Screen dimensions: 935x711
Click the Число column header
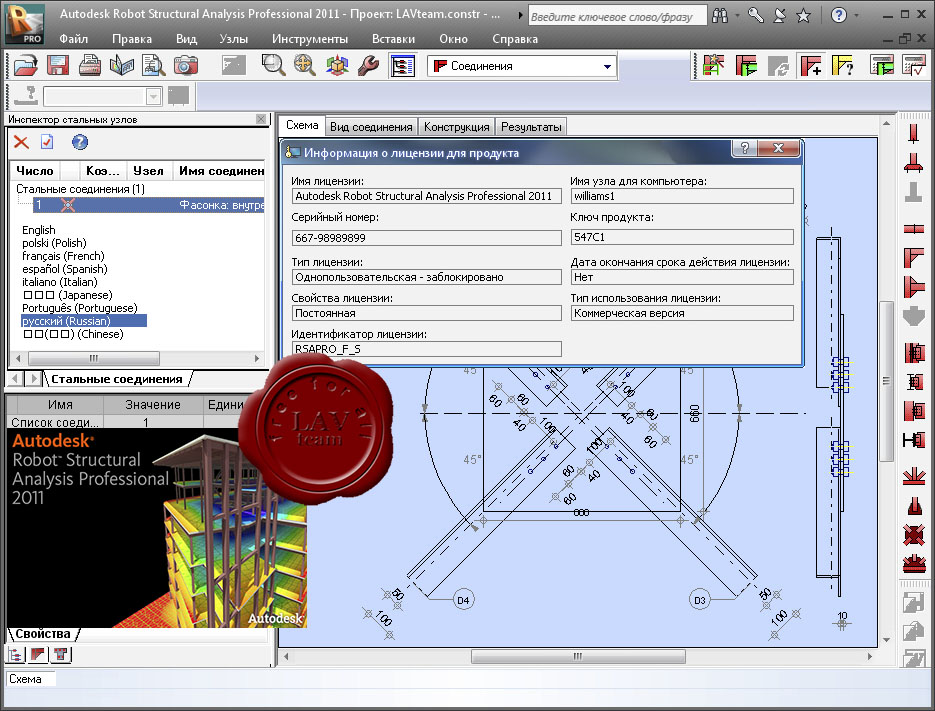tap(35, 171)
